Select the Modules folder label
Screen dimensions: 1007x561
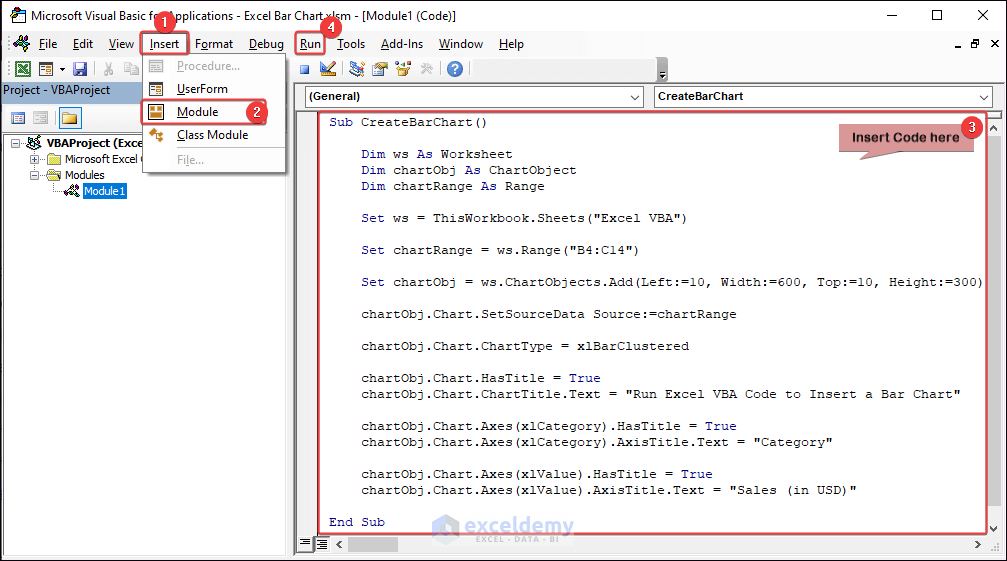85,175
